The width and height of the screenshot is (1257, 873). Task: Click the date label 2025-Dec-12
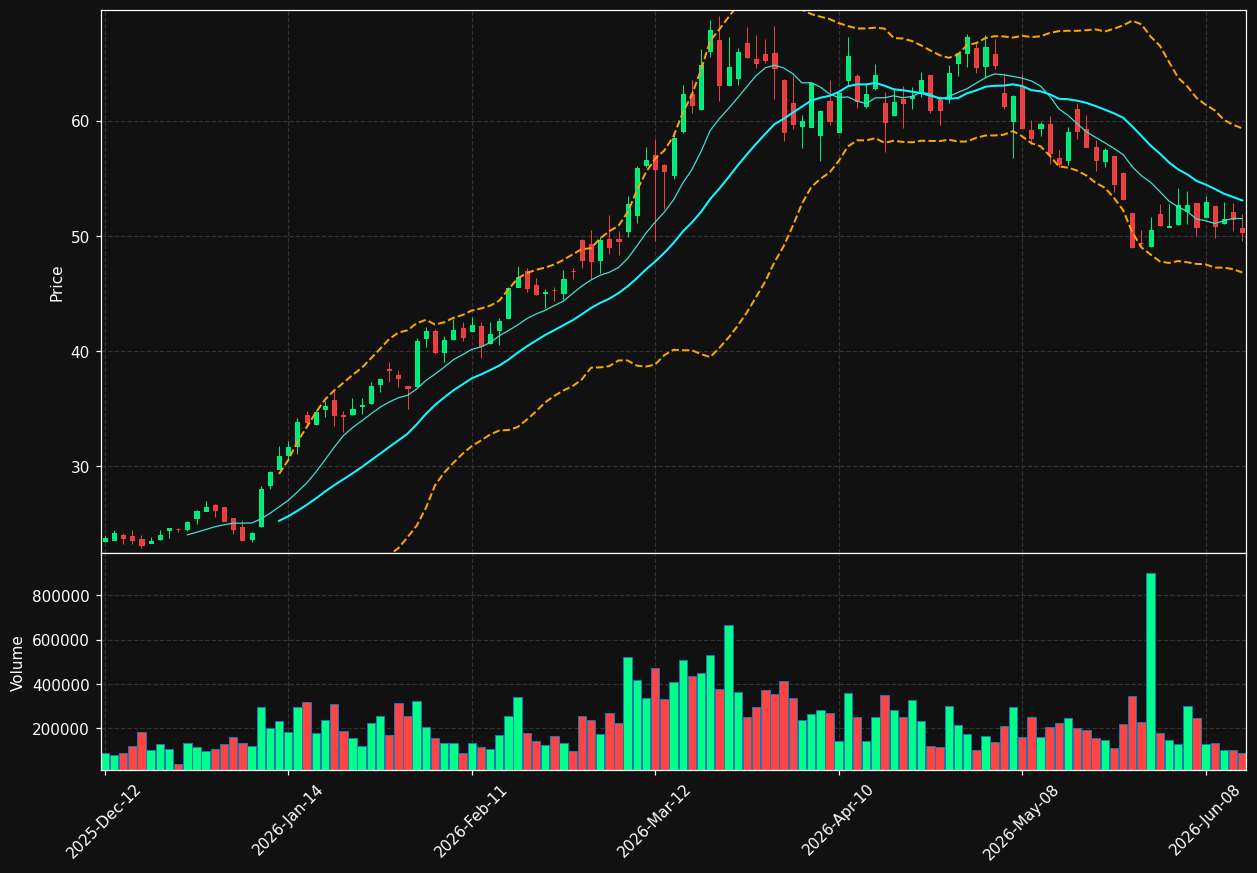(x=103, y=821)
